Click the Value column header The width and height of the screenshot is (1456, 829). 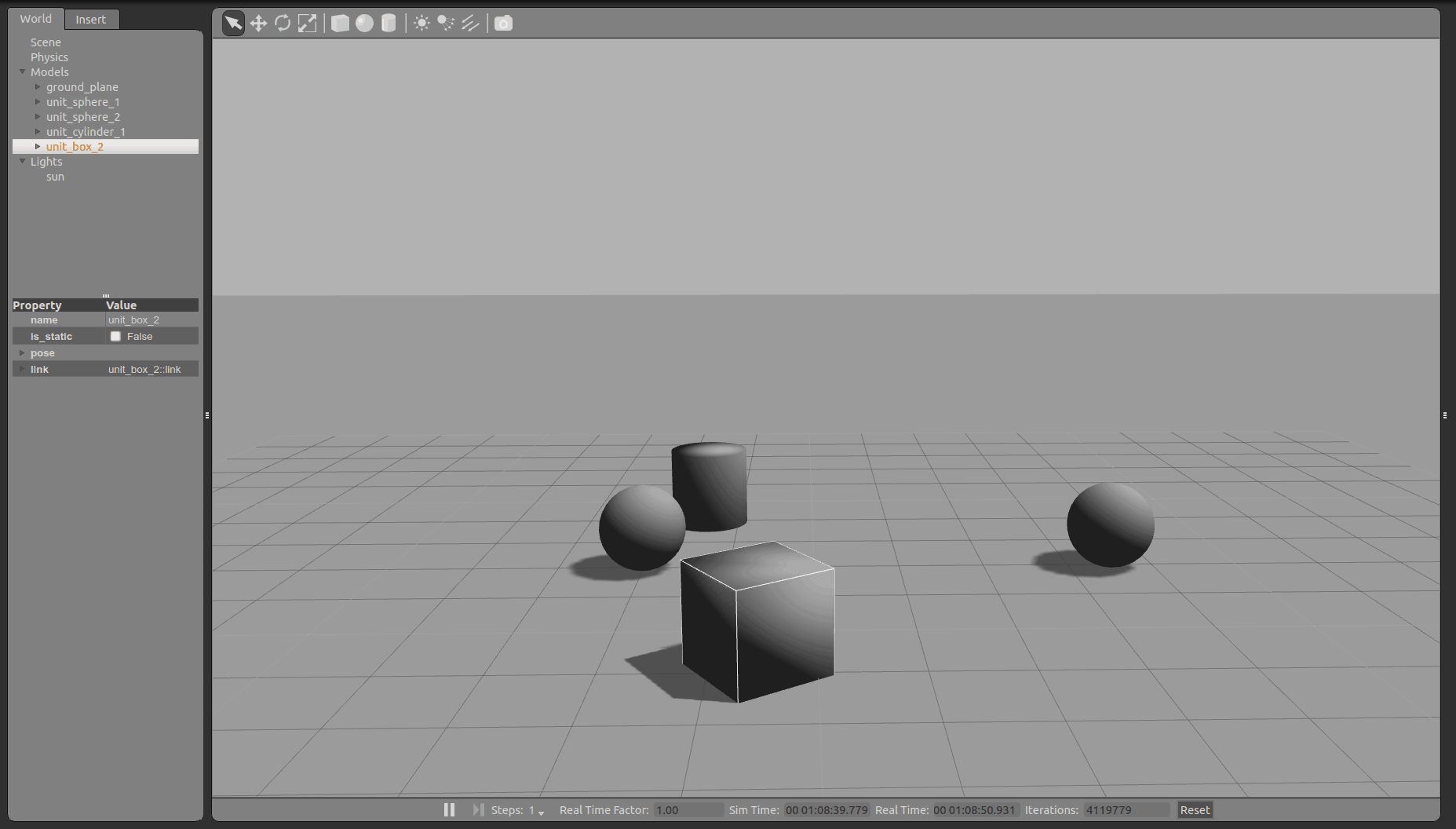[151, 305]
